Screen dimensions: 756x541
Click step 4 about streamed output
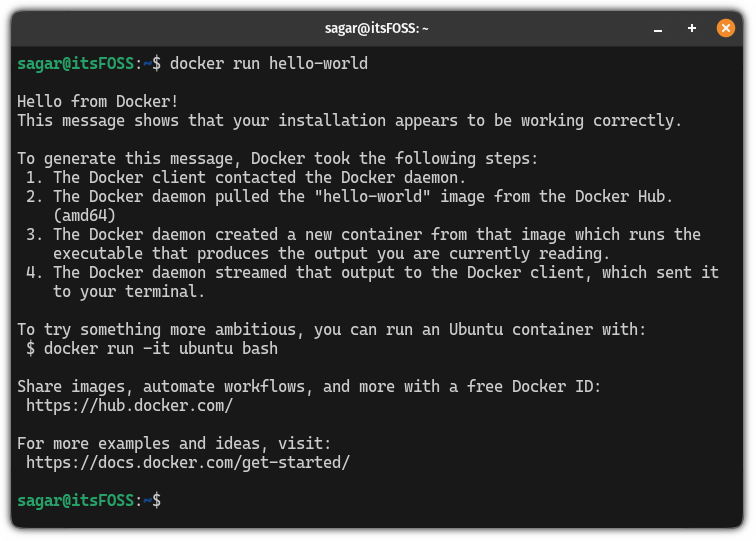tap(370, 272)
